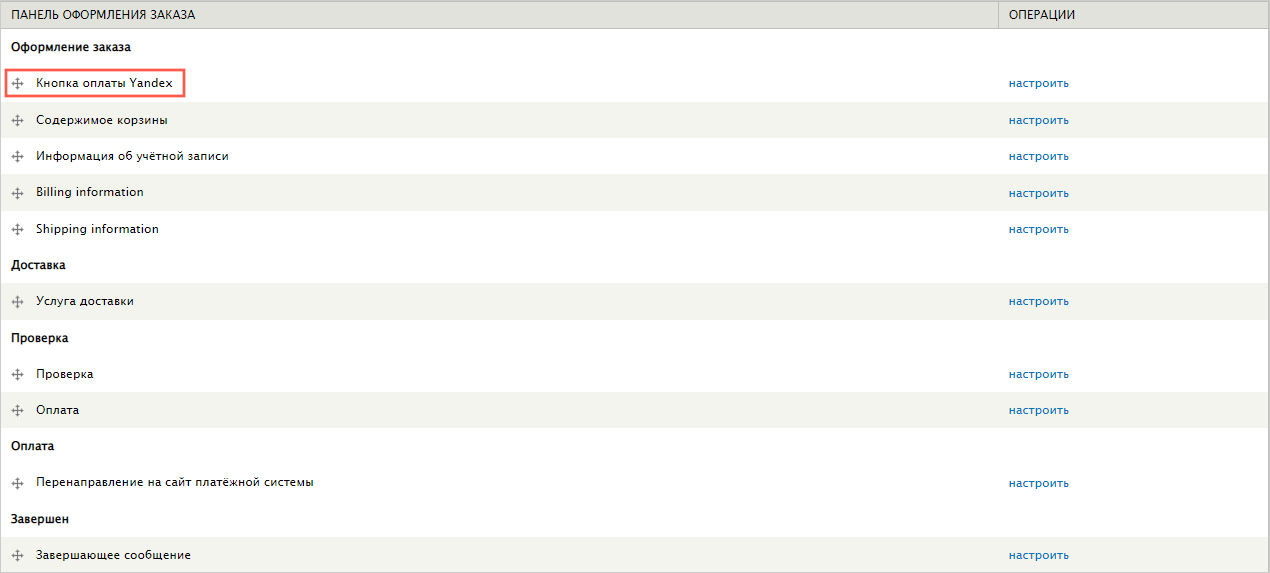The height and width of the screenshot is (573, 1270).
Task: Click drag handle for Завершающее сообщение
Action: [x=17, y=556]
